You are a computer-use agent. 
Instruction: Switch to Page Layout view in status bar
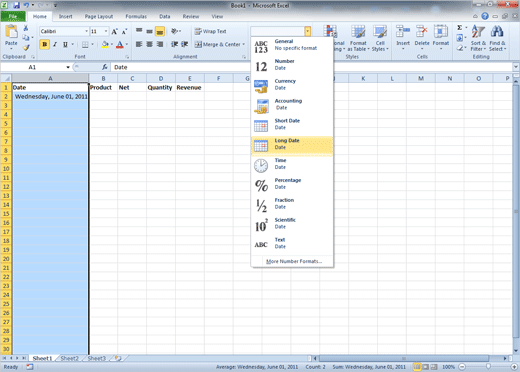(426, 367)
